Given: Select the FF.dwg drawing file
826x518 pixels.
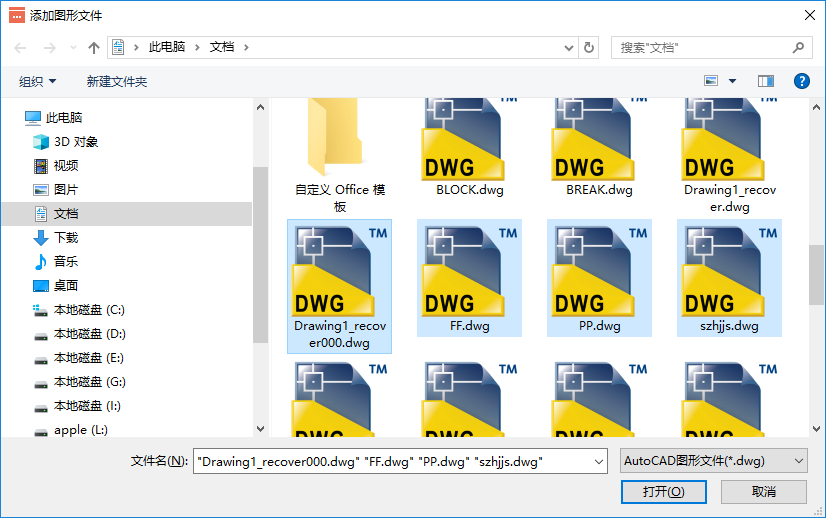Looking at the screenshot, I should coord(469,275).
